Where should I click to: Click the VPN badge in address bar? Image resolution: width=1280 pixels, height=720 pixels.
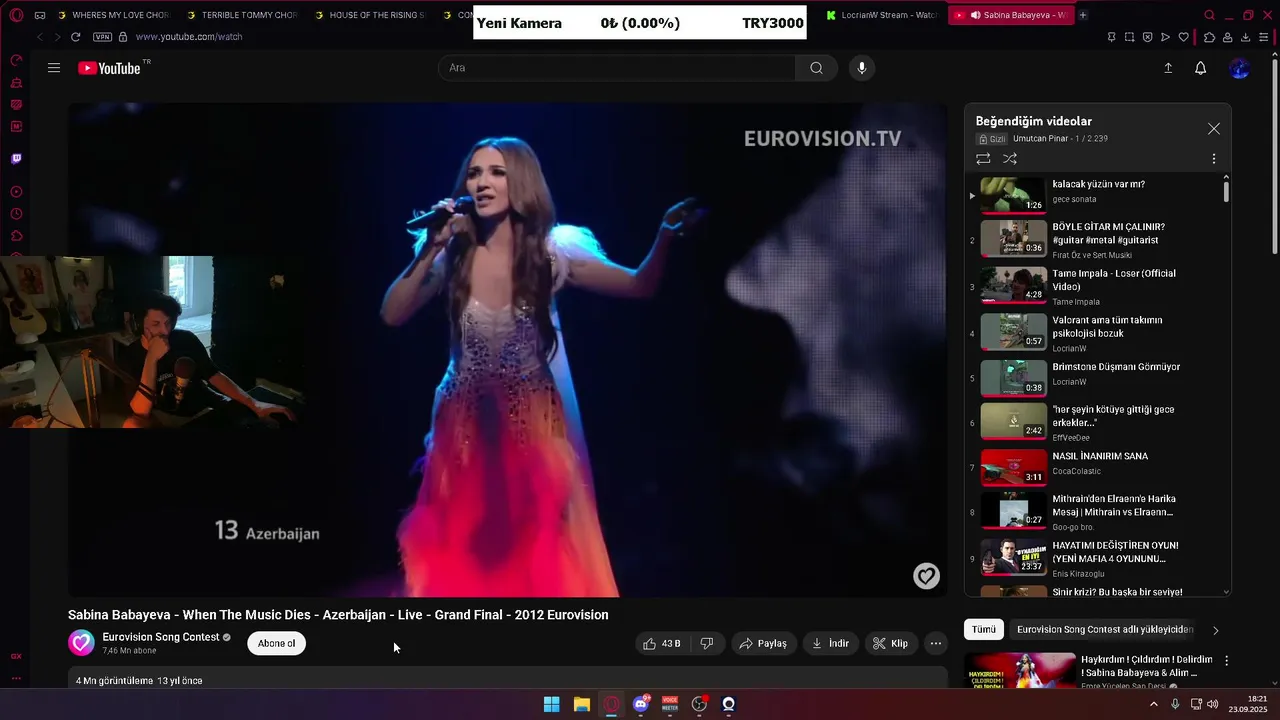102,37
